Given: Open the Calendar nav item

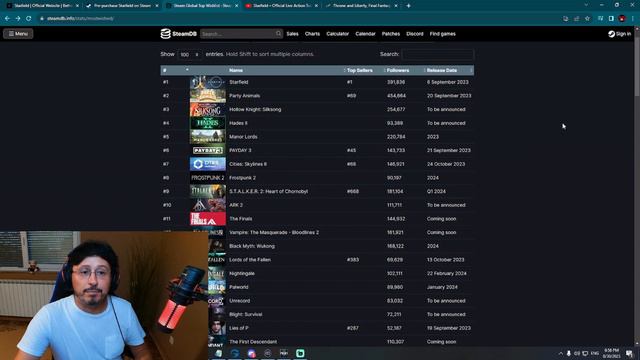Looking at the screenshot, I should coord(365,34).
